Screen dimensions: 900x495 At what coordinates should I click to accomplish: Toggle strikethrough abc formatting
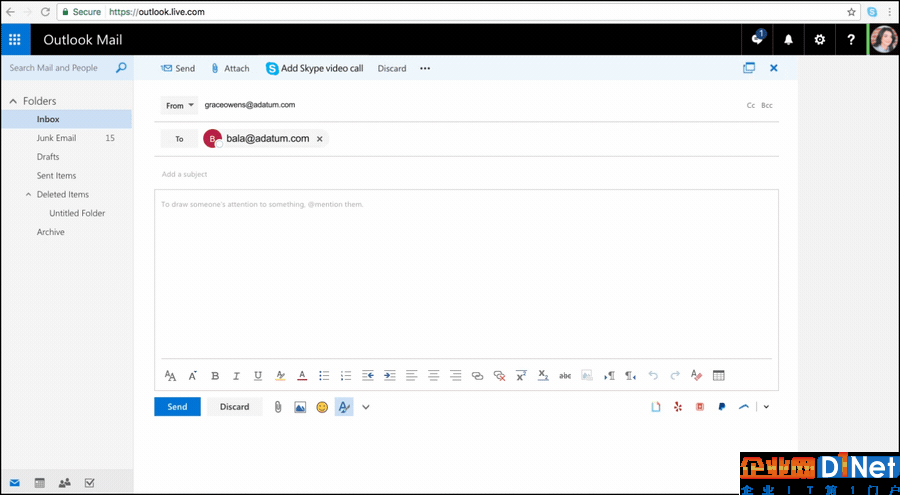click(x=565, y=376)
